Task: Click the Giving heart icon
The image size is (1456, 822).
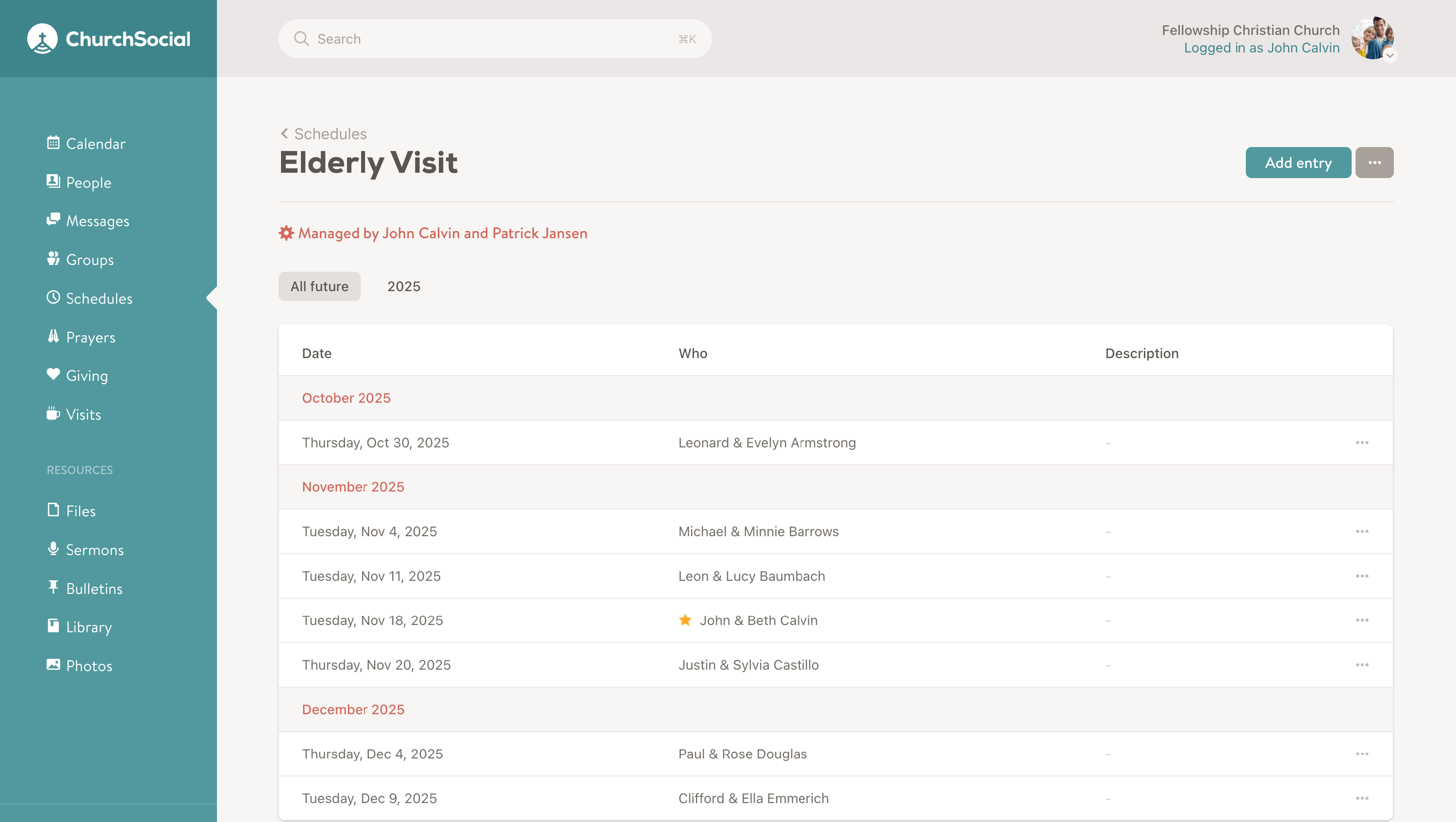Action: 53,375
